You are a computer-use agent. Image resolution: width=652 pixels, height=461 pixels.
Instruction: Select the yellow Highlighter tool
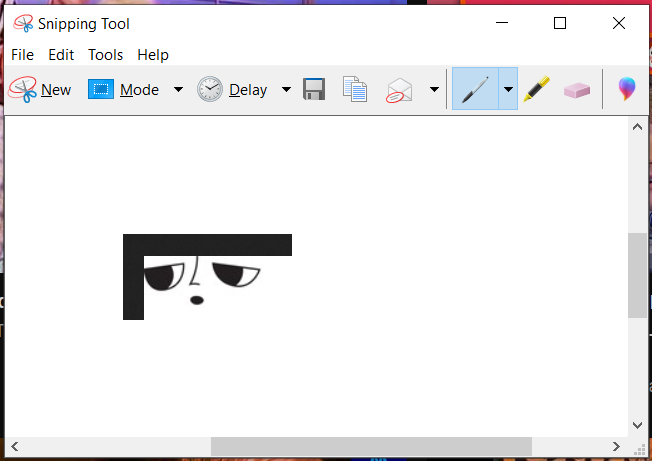click(536, 89)
